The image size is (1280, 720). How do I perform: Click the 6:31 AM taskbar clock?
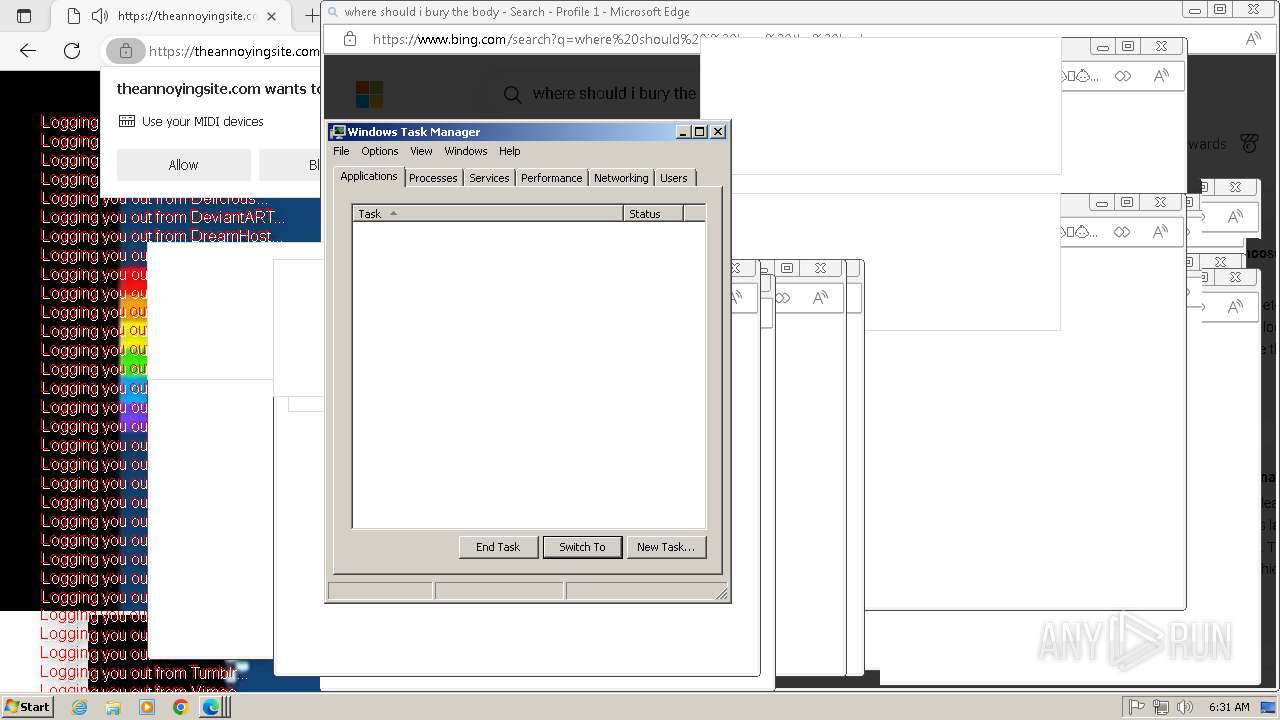pyautogui.click(x=1229, y=707)
